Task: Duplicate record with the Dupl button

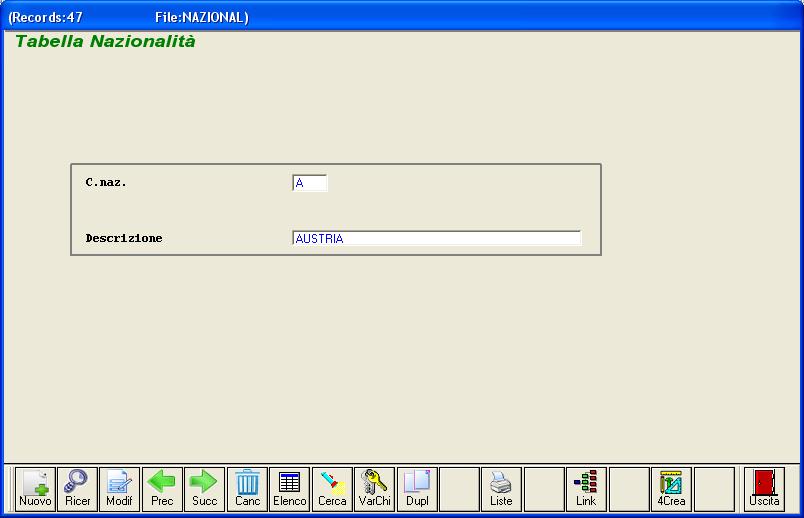Action: (x=417, y=489)
